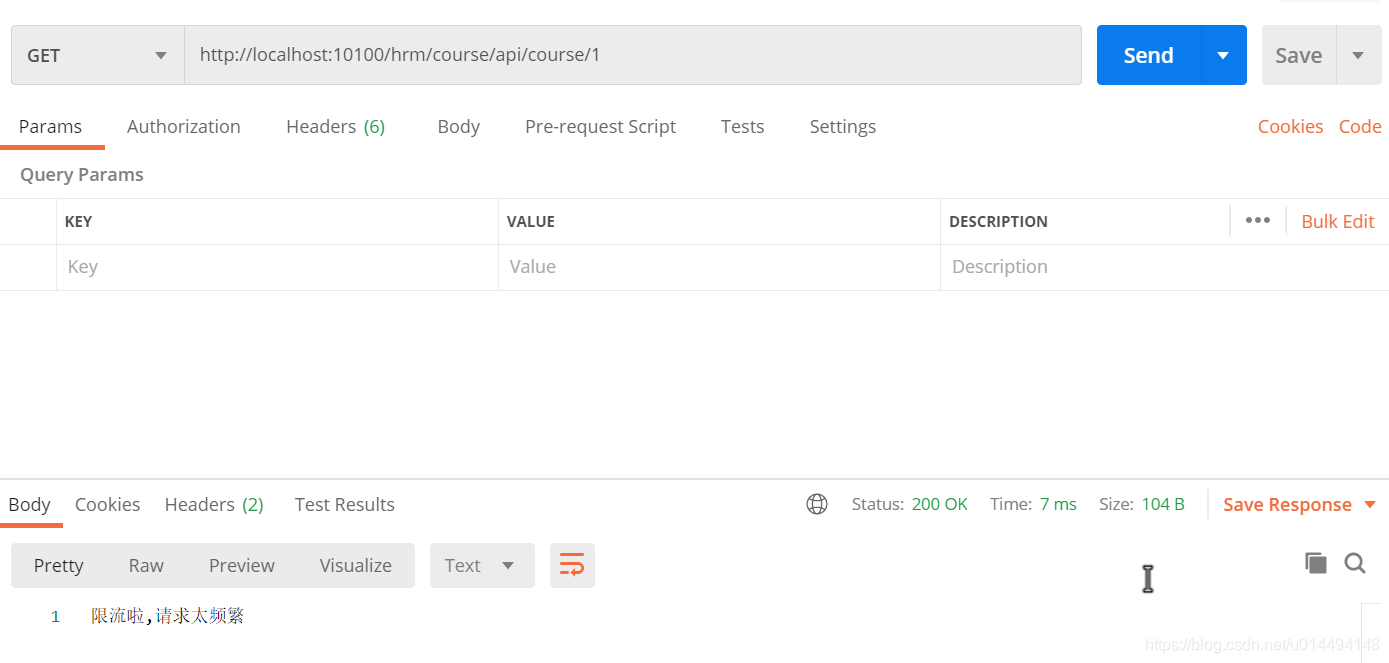
Task: Click Save Response
Action: coord(1287,505)
